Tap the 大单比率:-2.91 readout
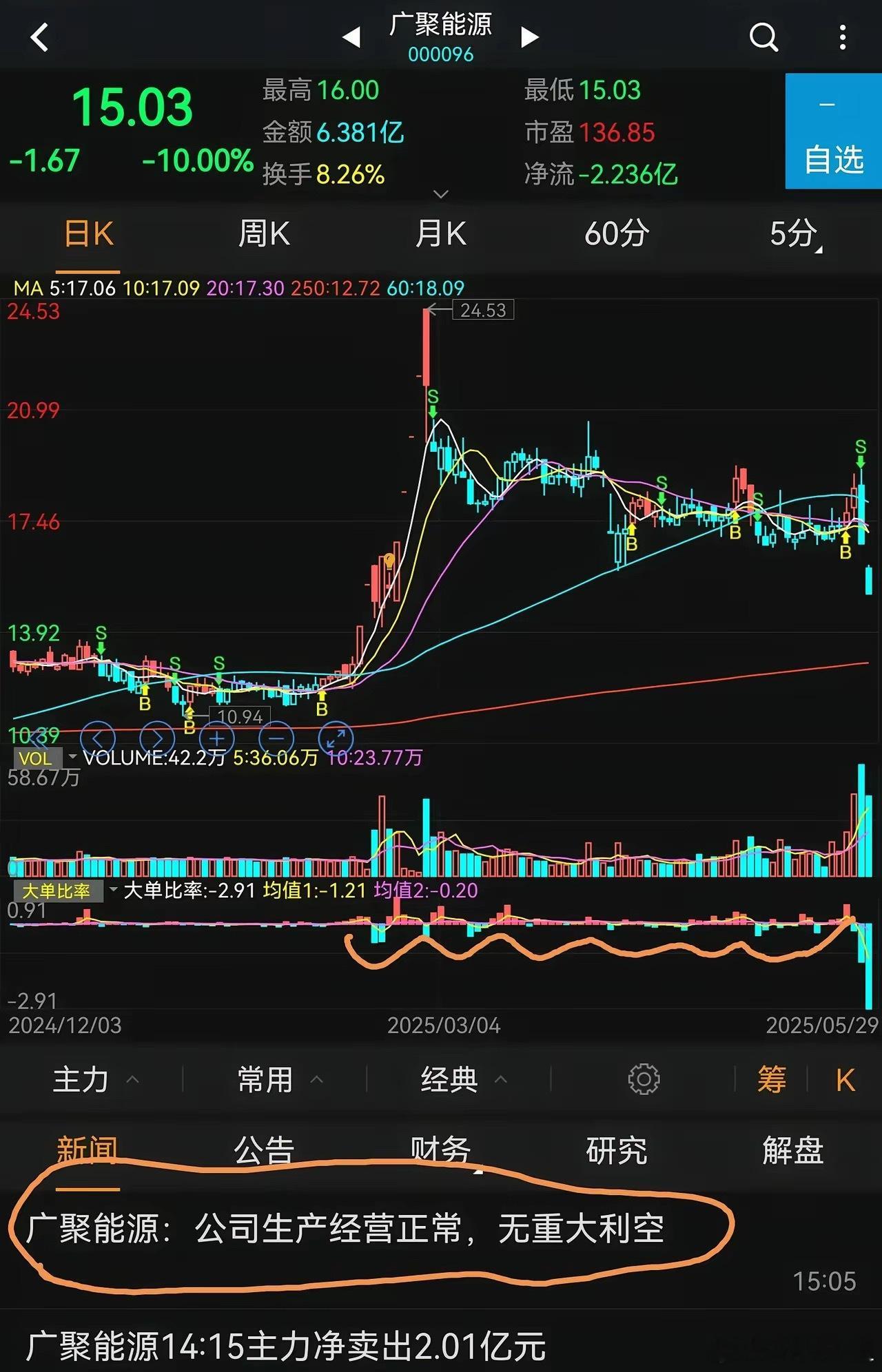 pyautogui.click(x=189, y=891)
